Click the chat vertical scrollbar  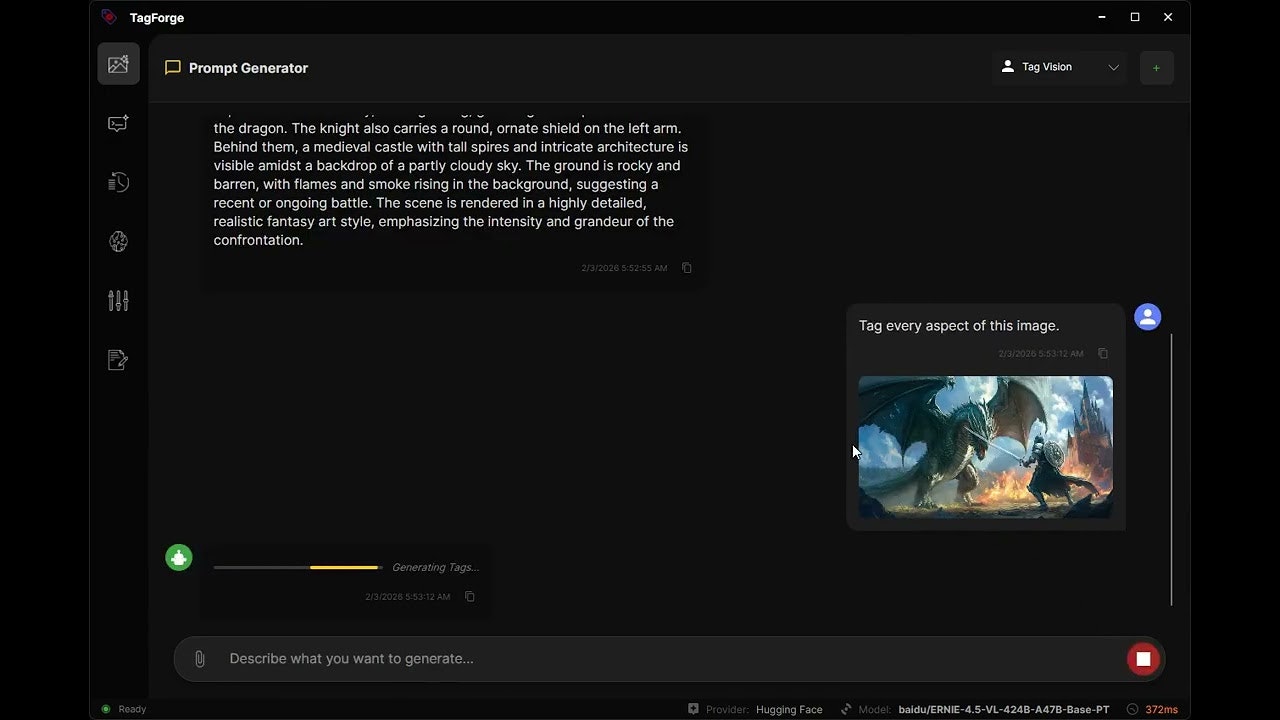[x=1170, y=469]
